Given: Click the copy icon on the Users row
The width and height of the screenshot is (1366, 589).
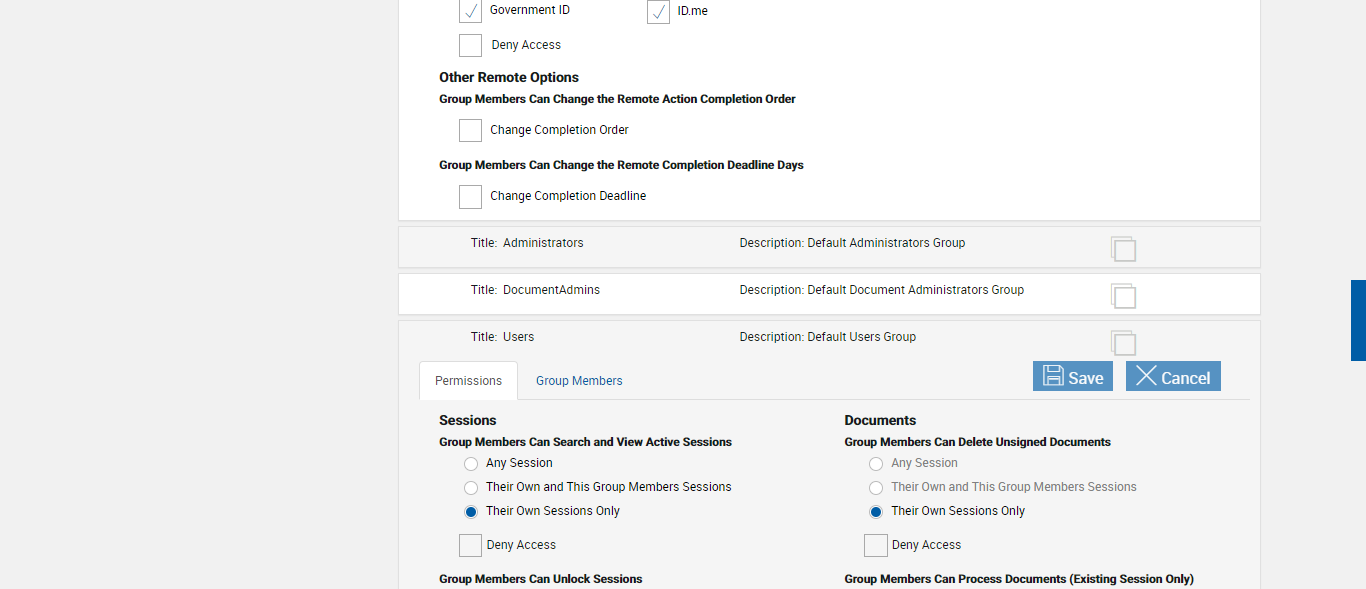Looking at the screenshot, I should point(1123,343).
